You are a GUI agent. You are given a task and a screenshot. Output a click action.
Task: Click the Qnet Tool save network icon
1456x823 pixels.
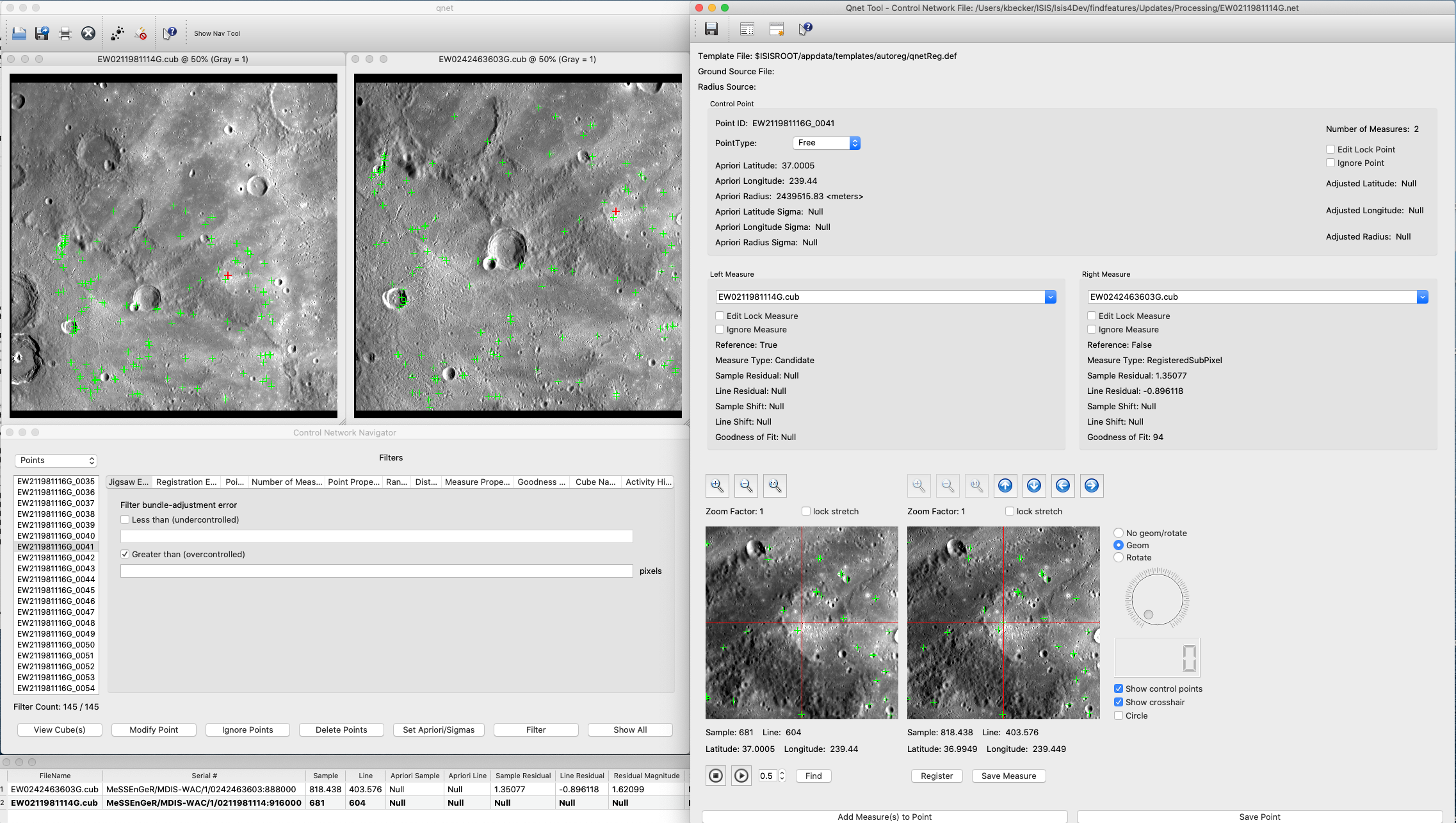click(711, 29)
